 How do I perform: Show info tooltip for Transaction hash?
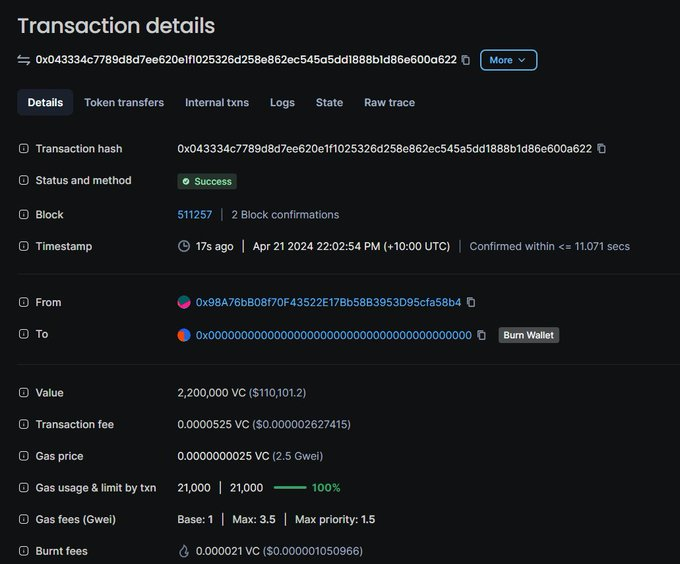coord(24,149)
